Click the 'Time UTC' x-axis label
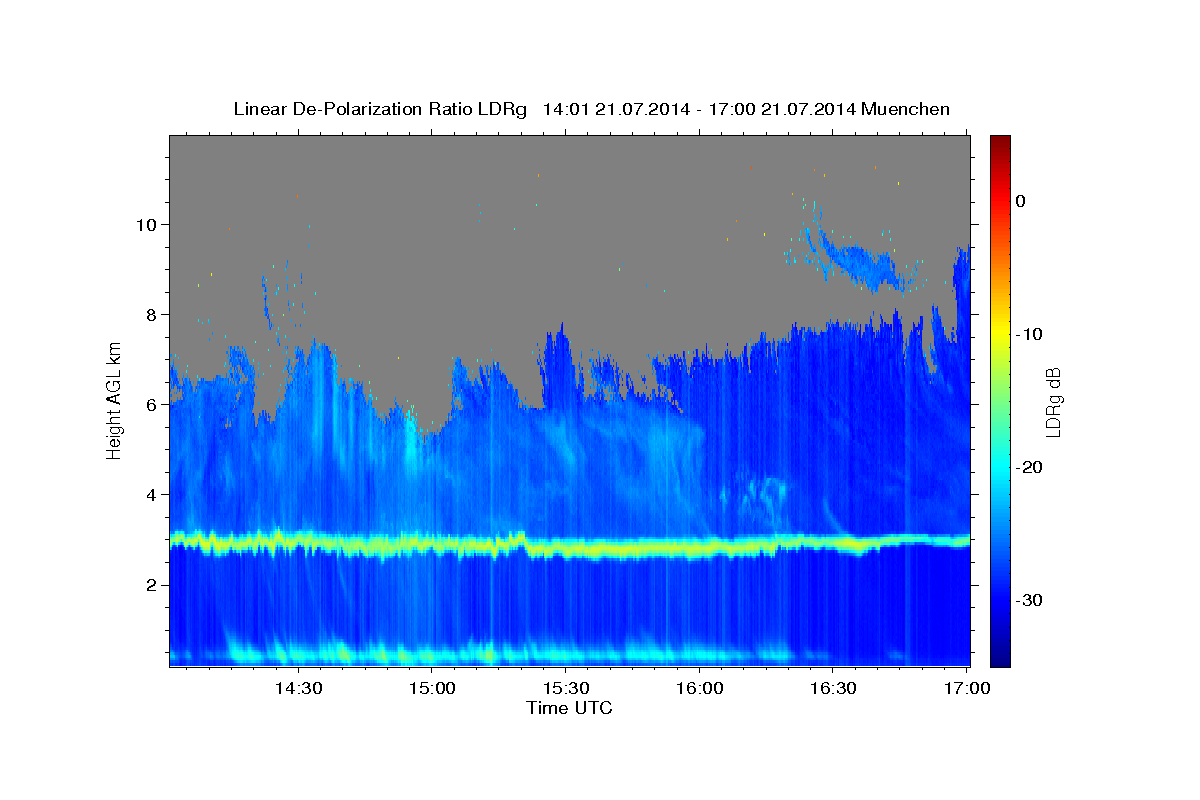Screen dimensions: 1200x800 [x=569, y=708]
